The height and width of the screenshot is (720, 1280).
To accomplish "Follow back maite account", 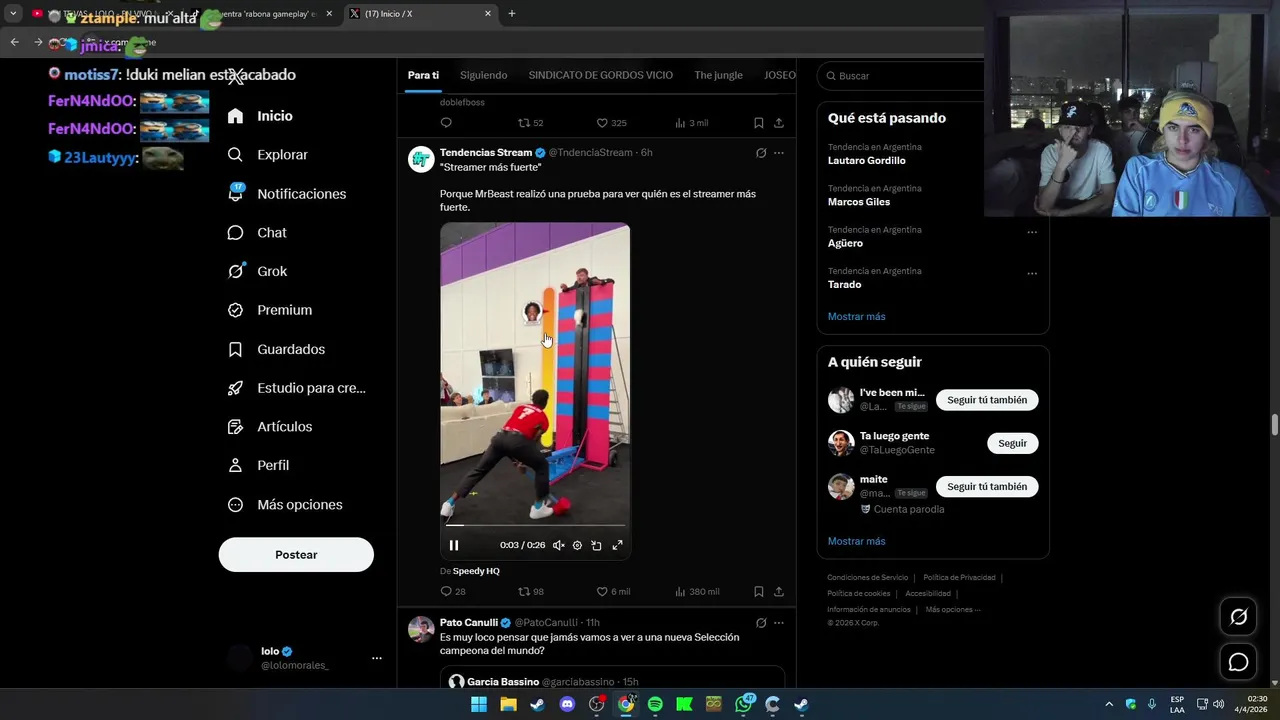I will [x=987, y=487].
